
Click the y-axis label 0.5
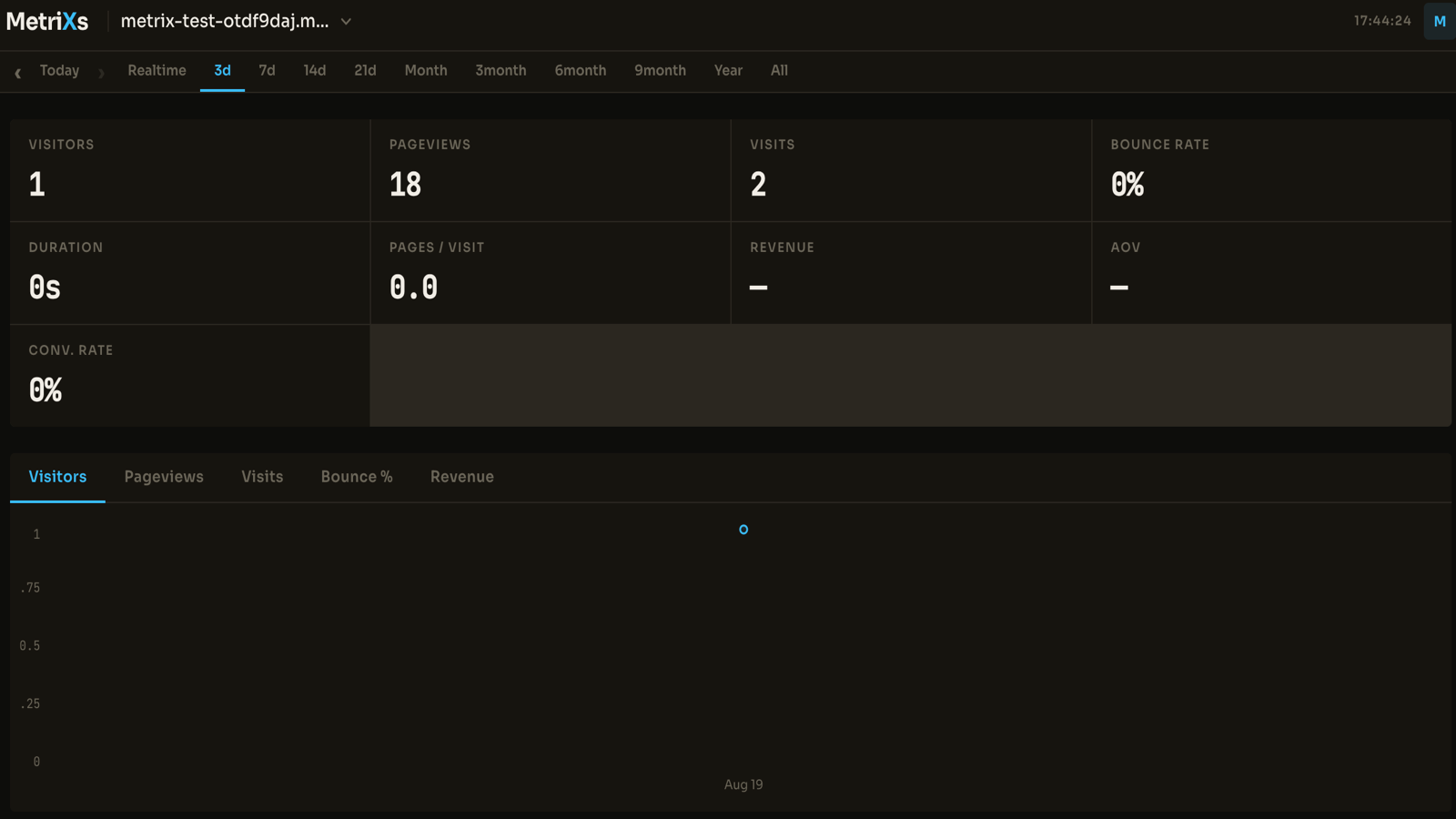[x=30, y=646]
